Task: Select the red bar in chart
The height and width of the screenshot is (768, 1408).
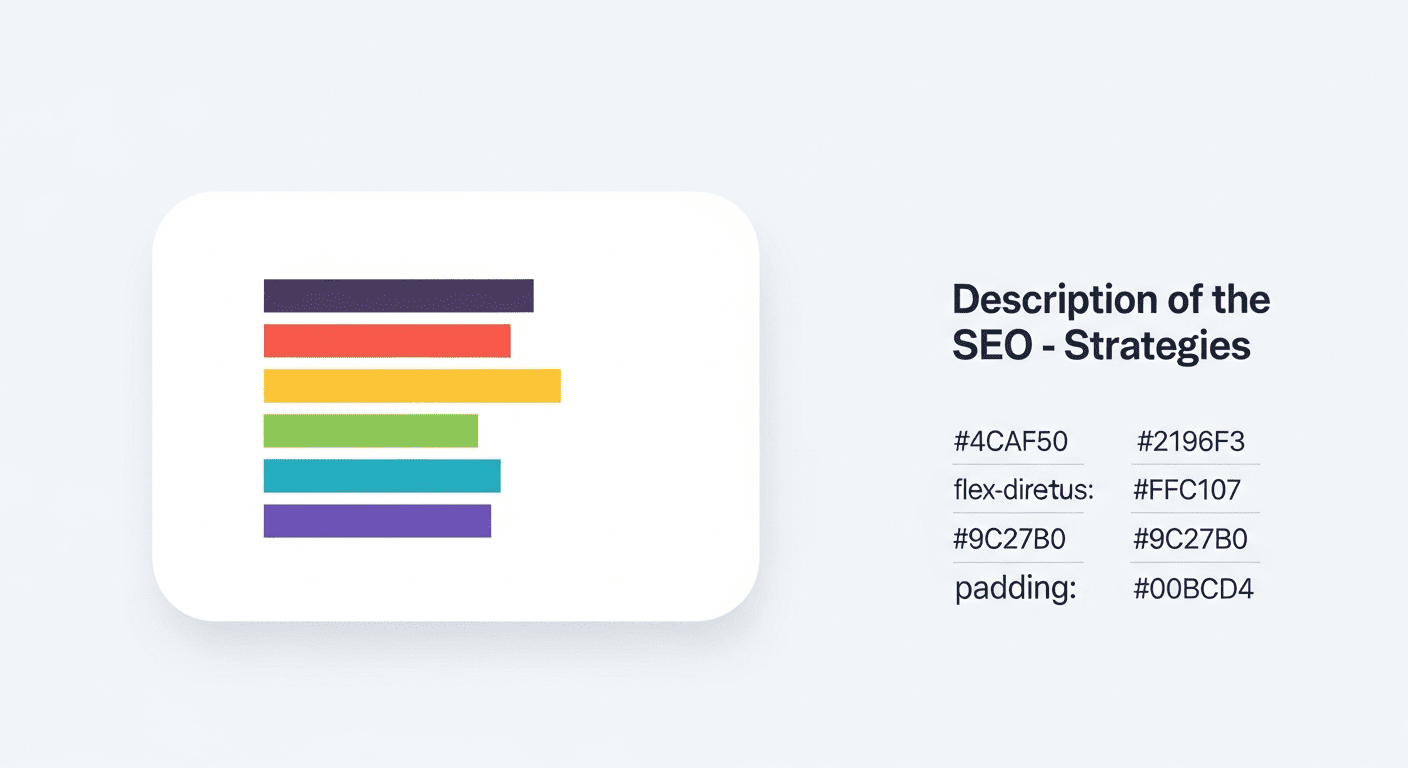Action: 387,341
